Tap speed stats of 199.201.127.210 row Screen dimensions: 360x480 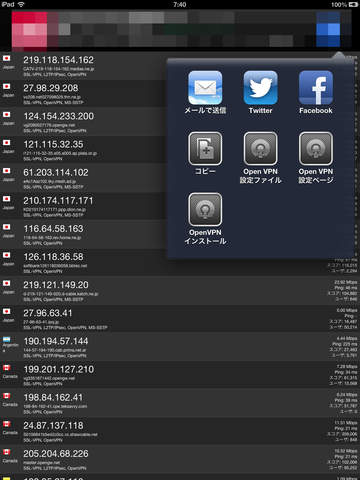click(343, 375)
